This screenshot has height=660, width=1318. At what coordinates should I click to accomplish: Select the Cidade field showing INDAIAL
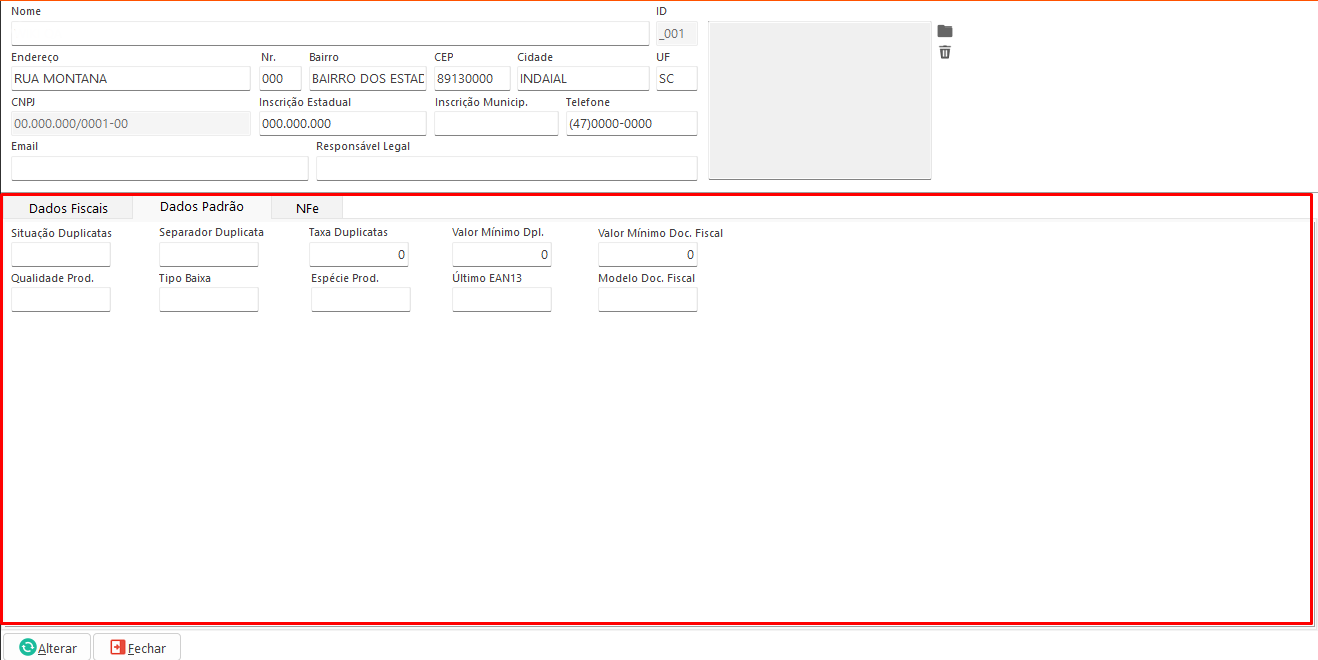[582, 79]
